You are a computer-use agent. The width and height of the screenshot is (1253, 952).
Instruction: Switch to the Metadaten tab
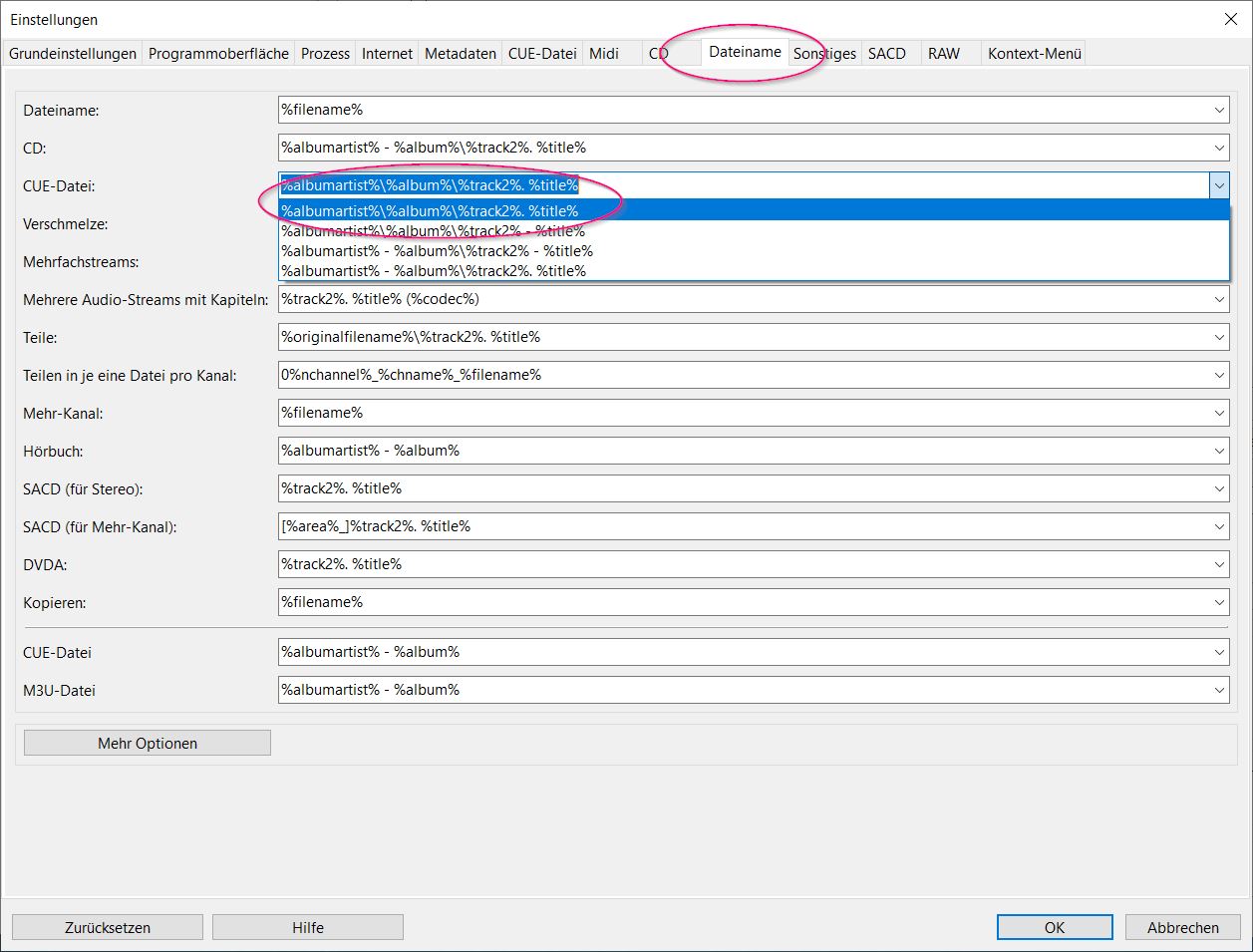coord(460,54)
